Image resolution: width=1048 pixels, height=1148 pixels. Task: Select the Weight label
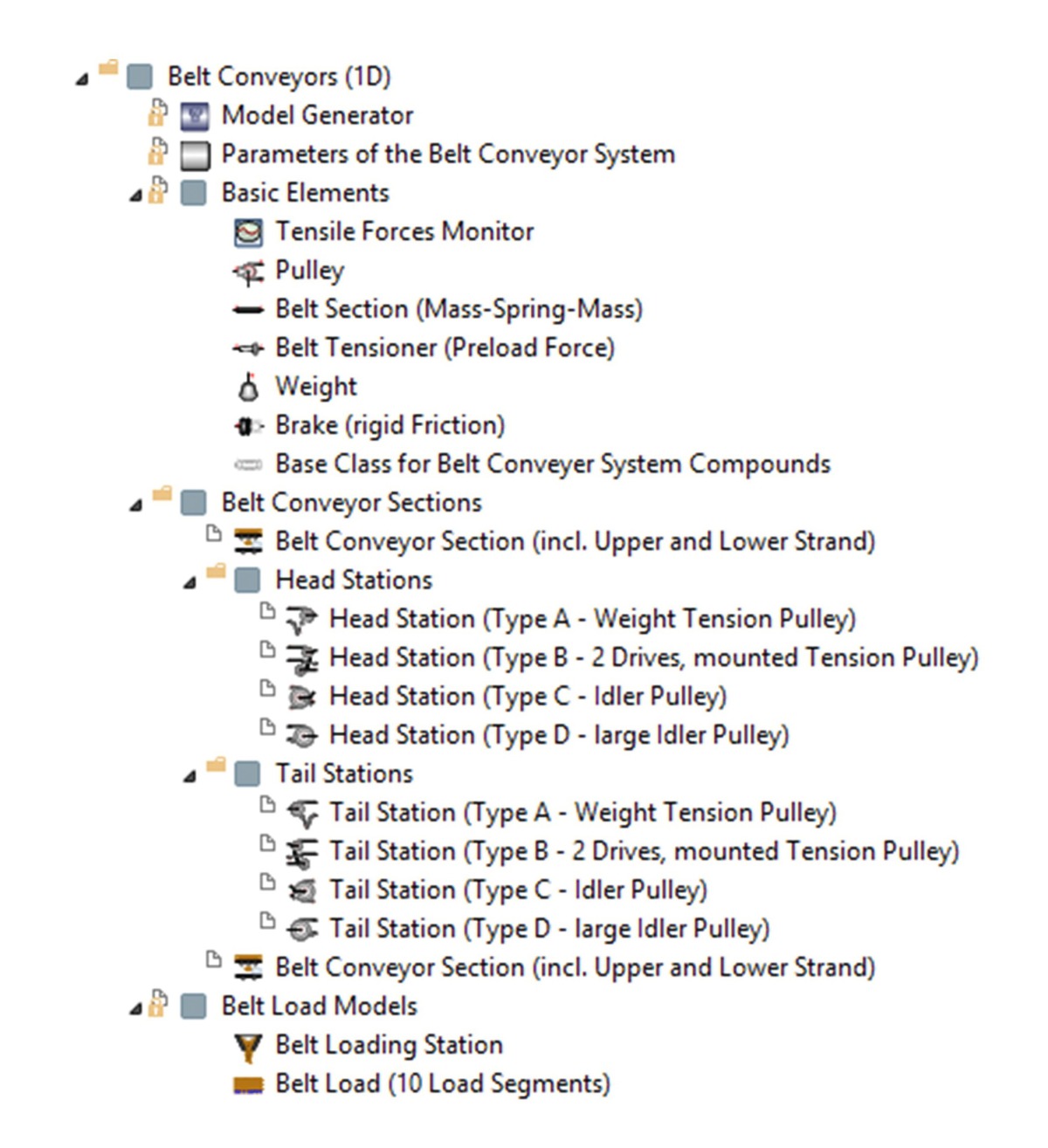coord(316,387)
